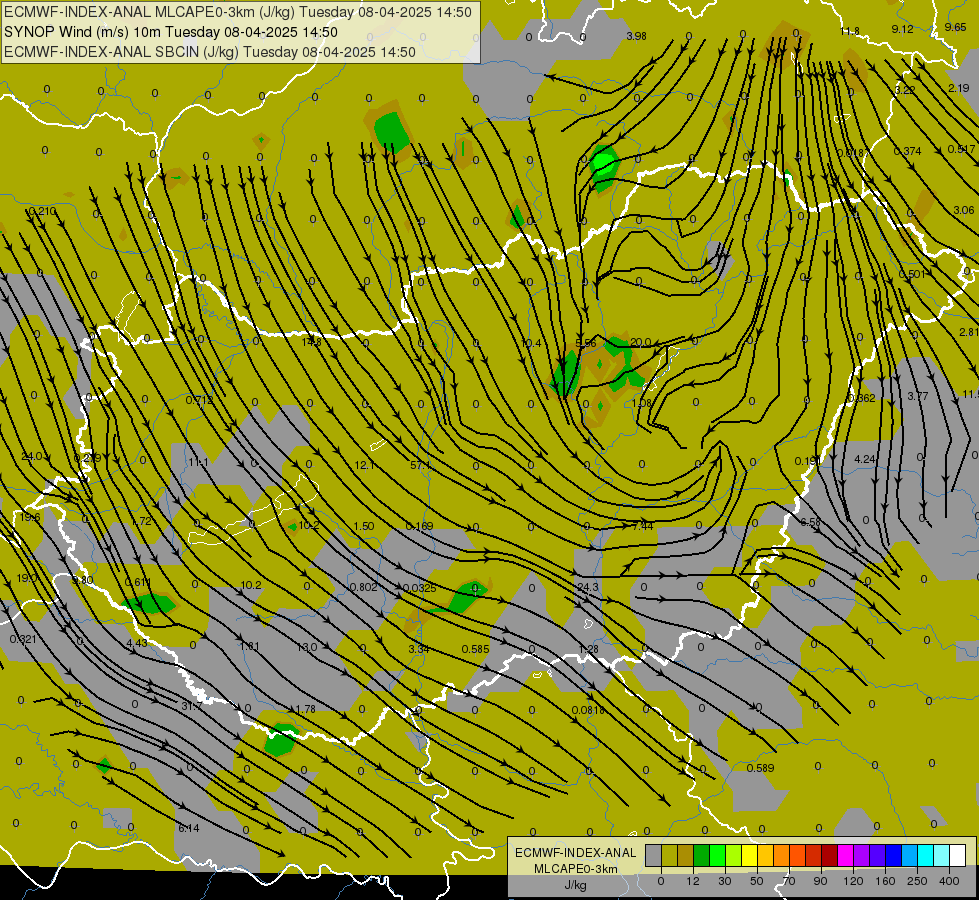979x900 pixels.
Task: Click the map value 4.43
Action: point(137,643)
